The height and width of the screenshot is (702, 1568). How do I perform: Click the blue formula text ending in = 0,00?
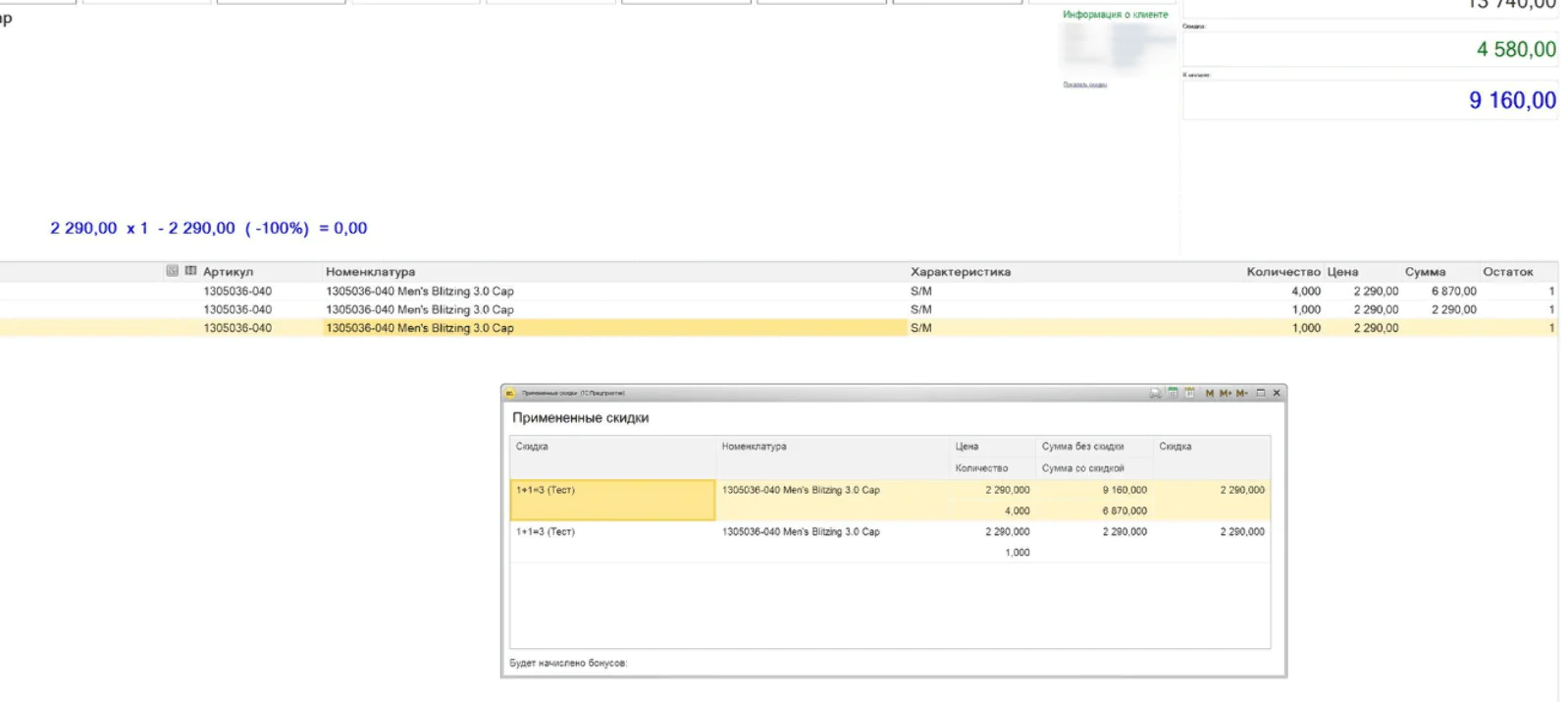pyautogui.click(x=209, y=228)
